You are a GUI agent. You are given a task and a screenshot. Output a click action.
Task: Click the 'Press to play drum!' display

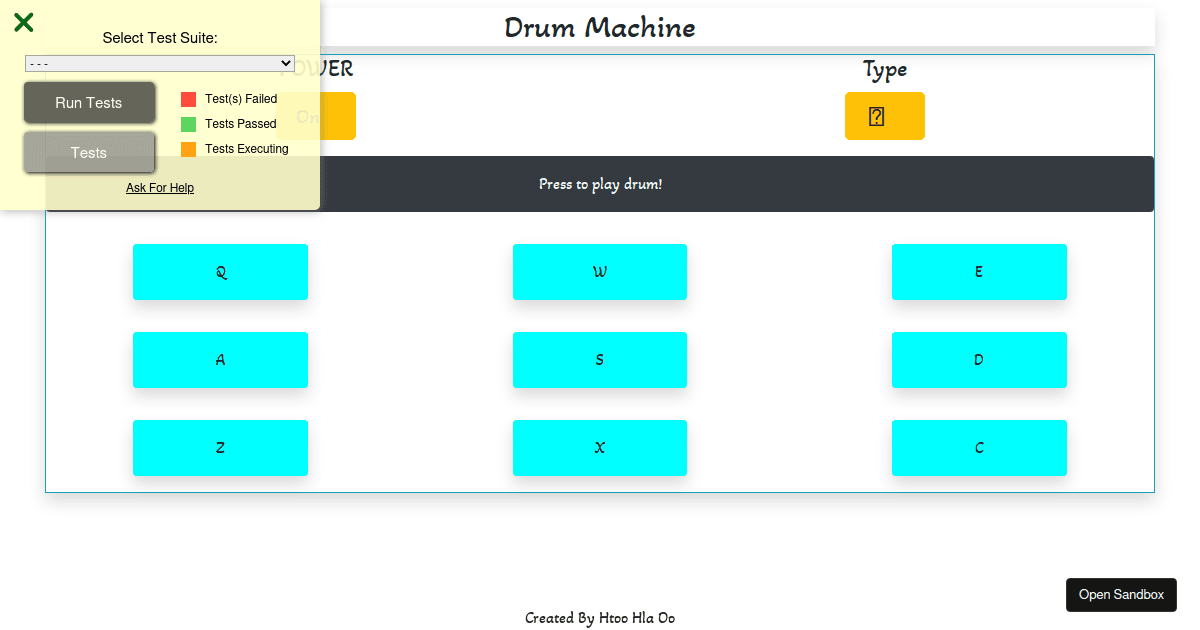coord(600,184)
